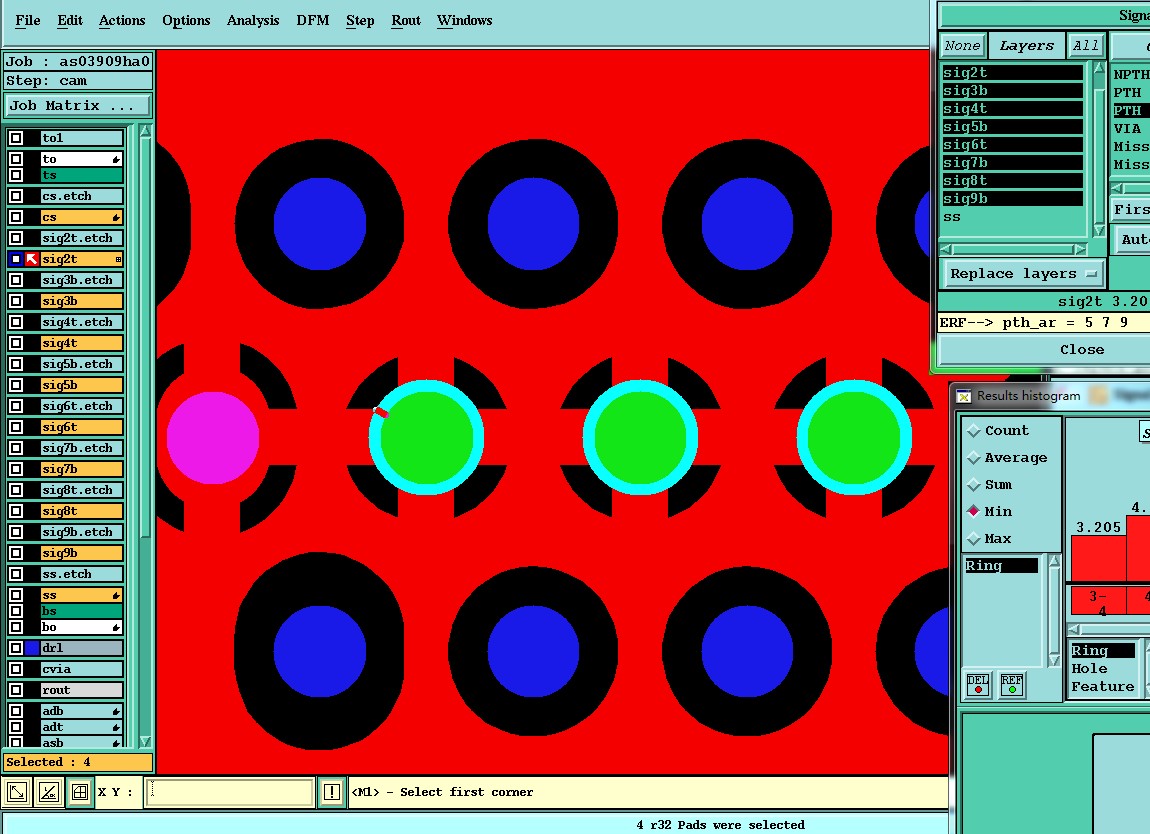Open the Replace layers dropdown
This screenshot has height=834, width=1150.
1023,274
